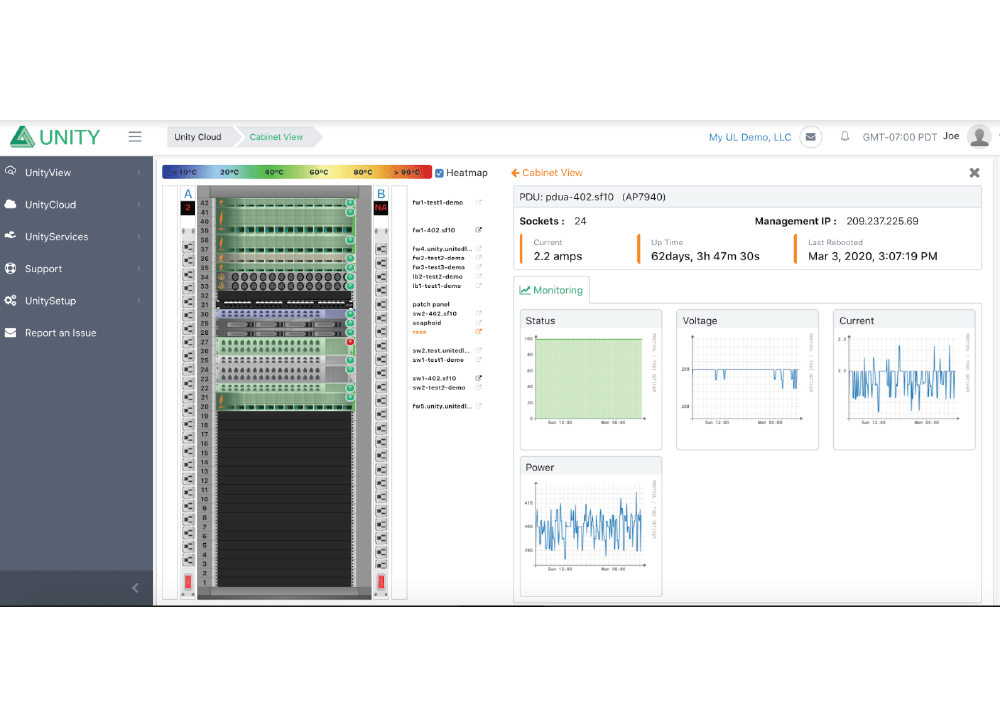Click the 2.2 amps current value

(558, 256)
